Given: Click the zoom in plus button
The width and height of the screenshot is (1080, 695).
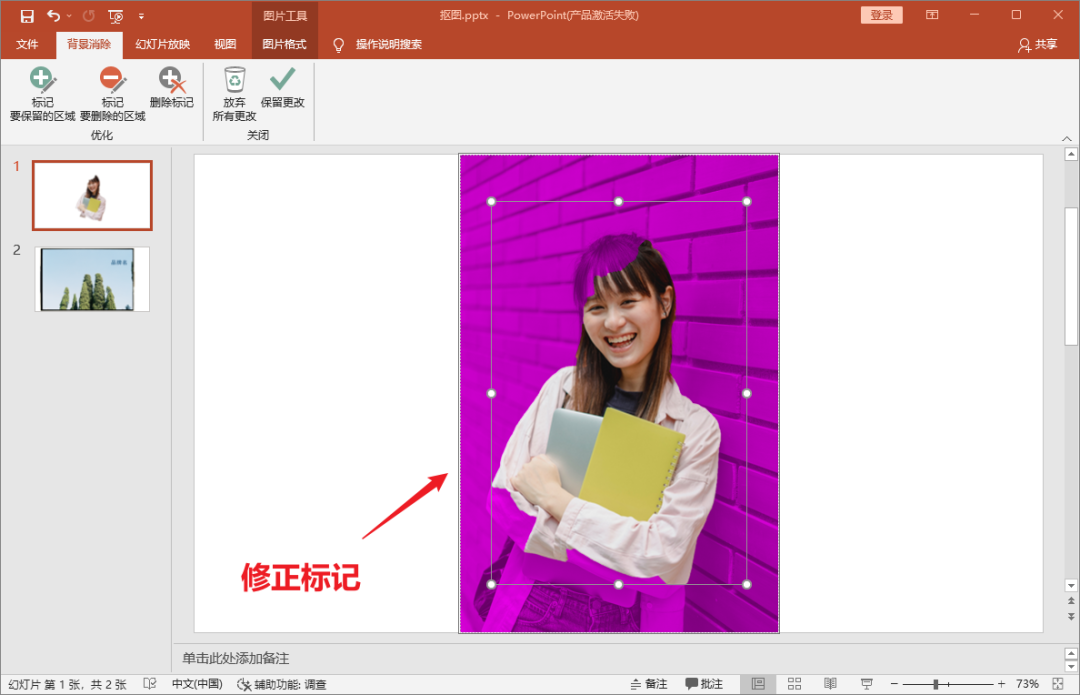Looking at the screenshot, I should point(1001,684).
